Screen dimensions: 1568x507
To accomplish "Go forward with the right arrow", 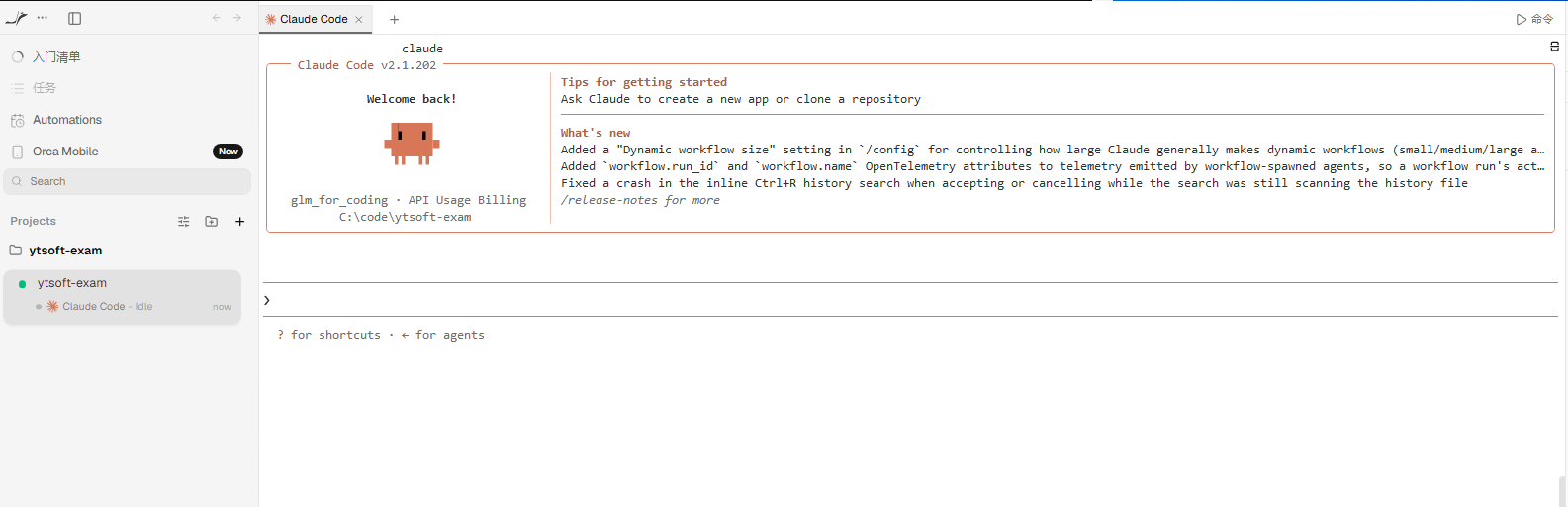I will pos(237,18).
